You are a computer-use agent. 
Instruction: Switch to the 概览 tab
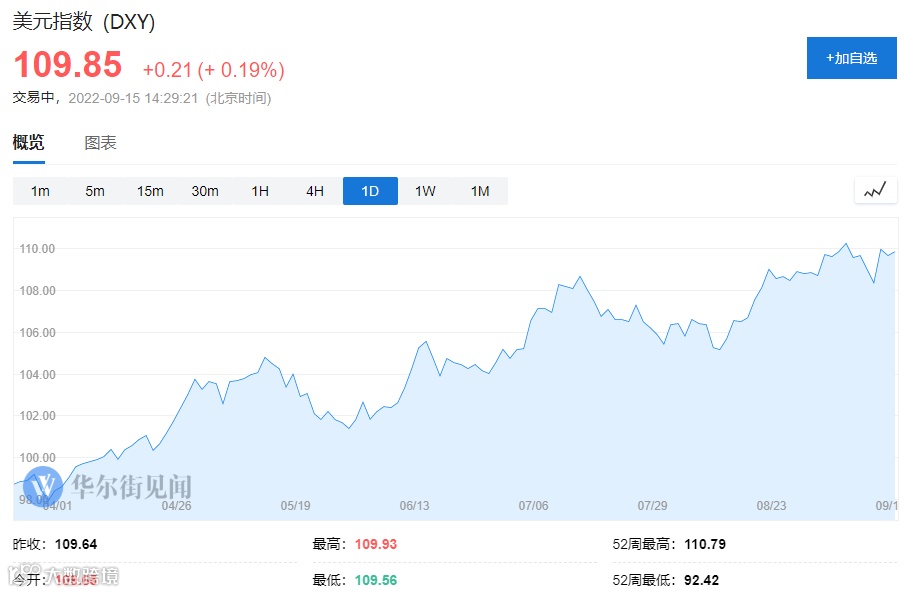point(28,142)
